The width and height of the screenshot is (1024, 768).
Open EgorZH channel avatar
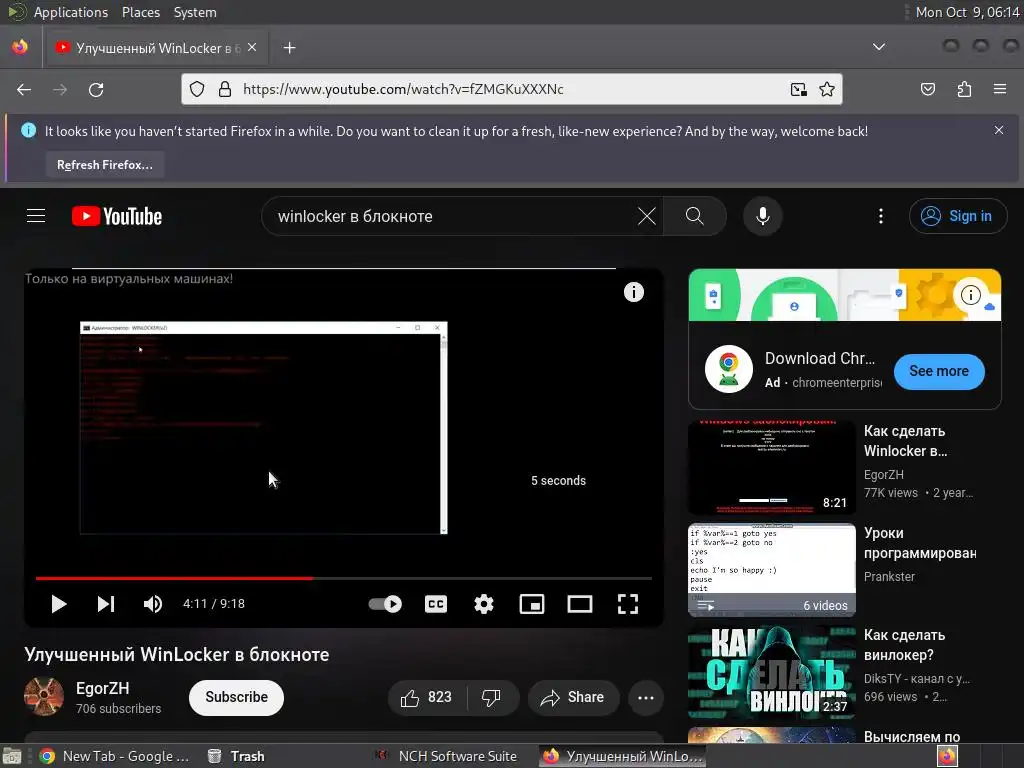click(x=44, y=697)
